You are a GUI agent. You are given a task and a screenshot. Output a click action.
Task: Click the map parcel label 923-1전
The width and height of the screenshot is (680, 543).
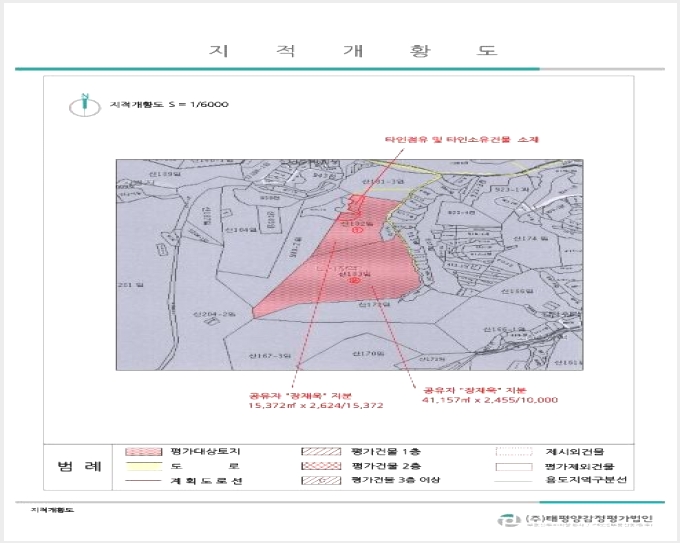click(513, 190)
